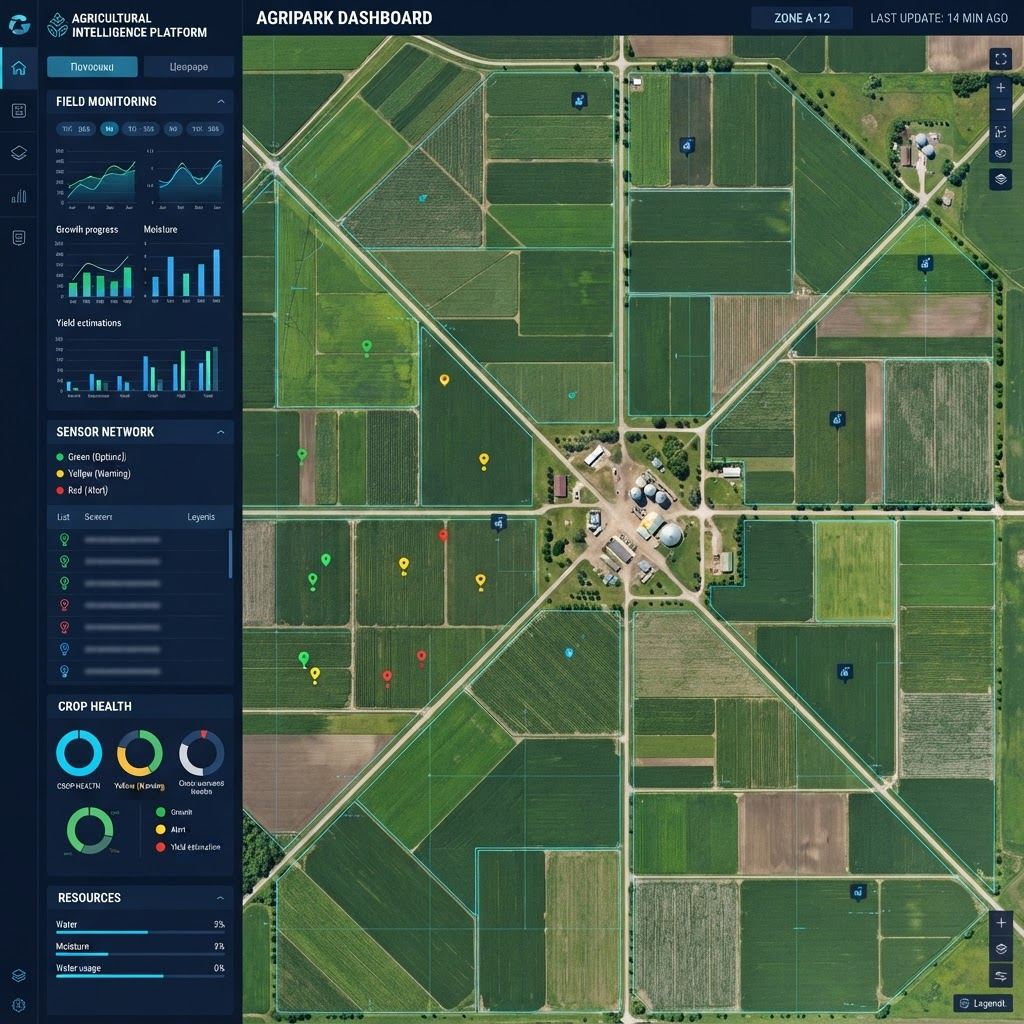Zoom out of the map
The height and width of the screenshot is (1024, 1024).
(1000, 110)
